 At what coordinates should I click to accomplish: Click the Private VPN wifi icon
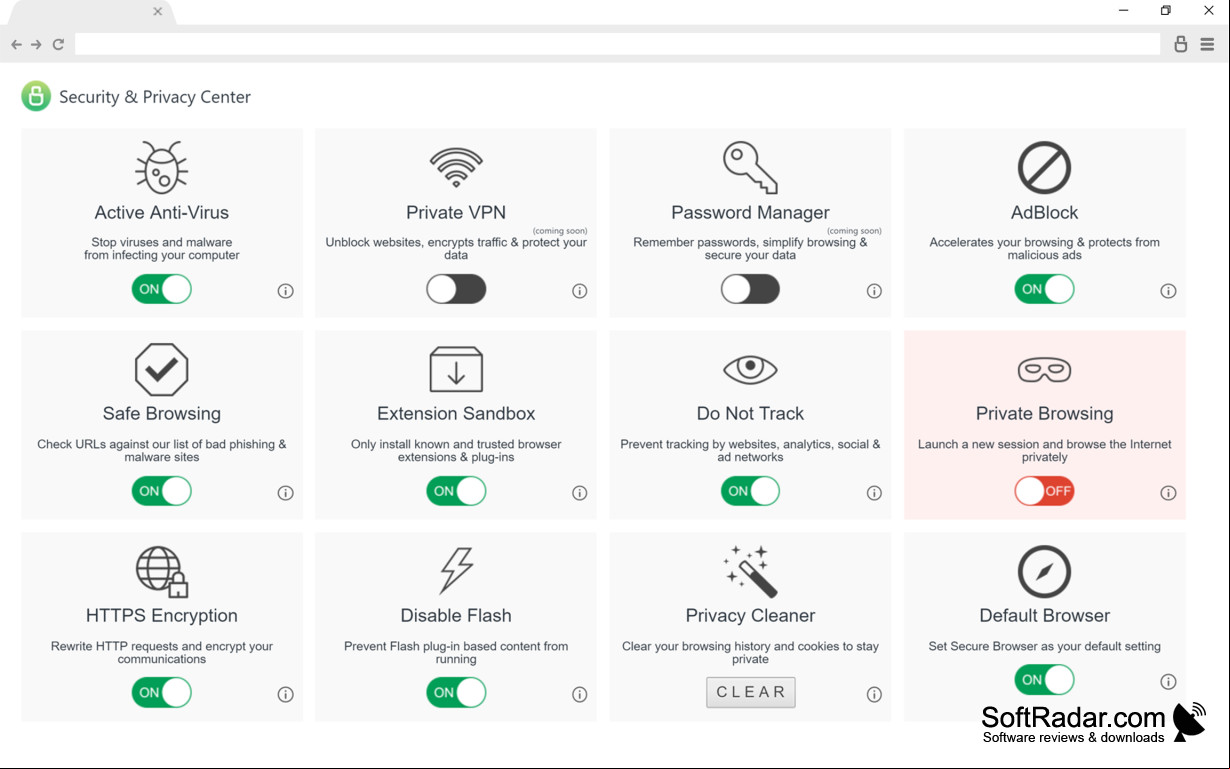click(456, 167)
